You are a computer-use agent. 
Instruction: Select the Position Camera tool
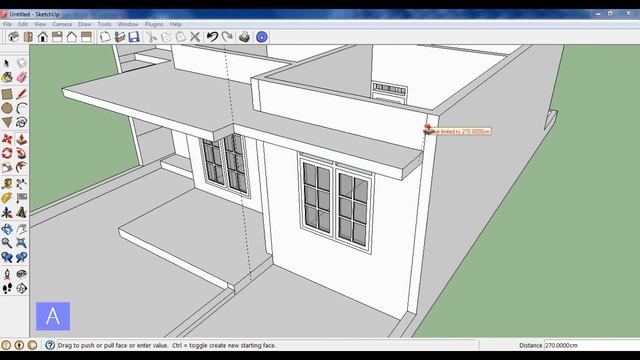(x=7, y=274)
